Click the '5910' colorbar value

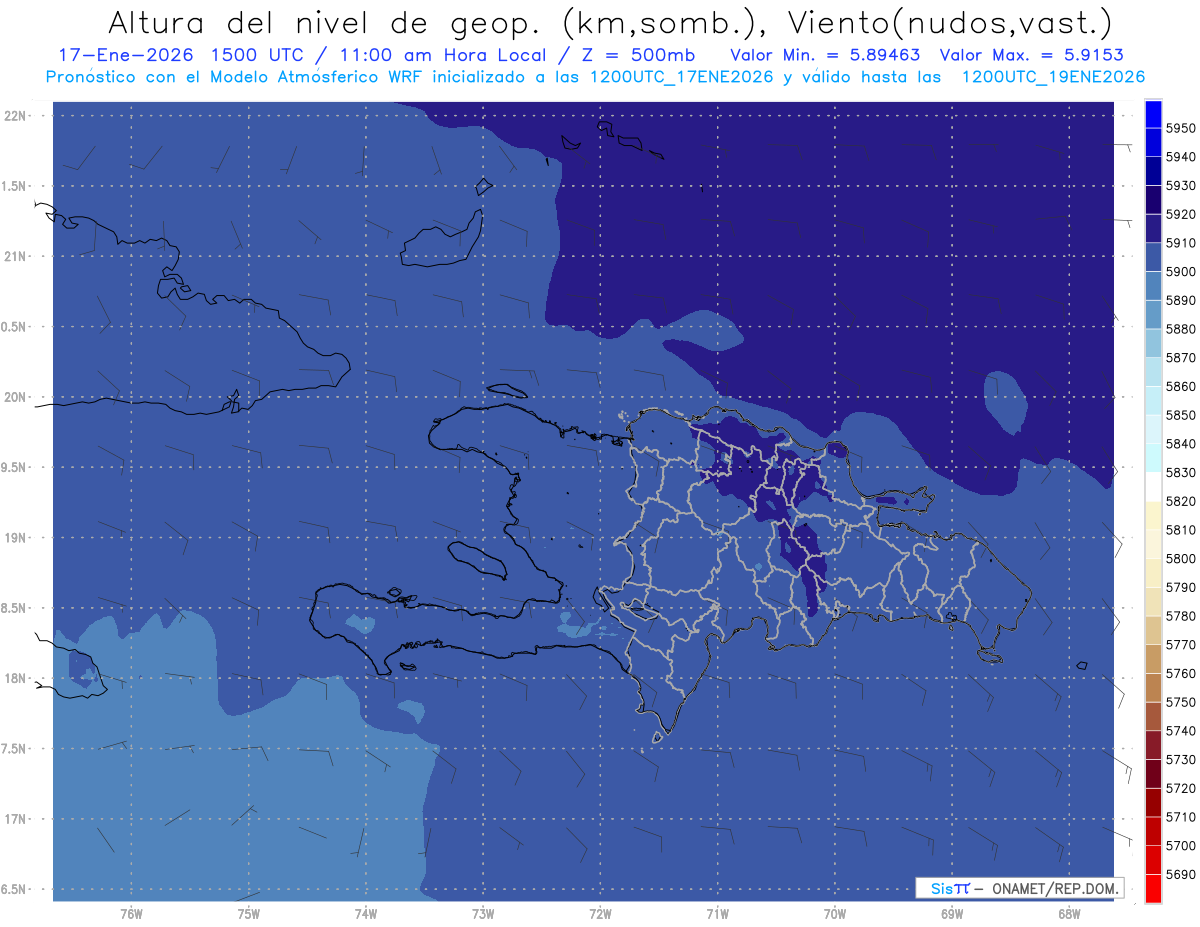(1180, 243)
